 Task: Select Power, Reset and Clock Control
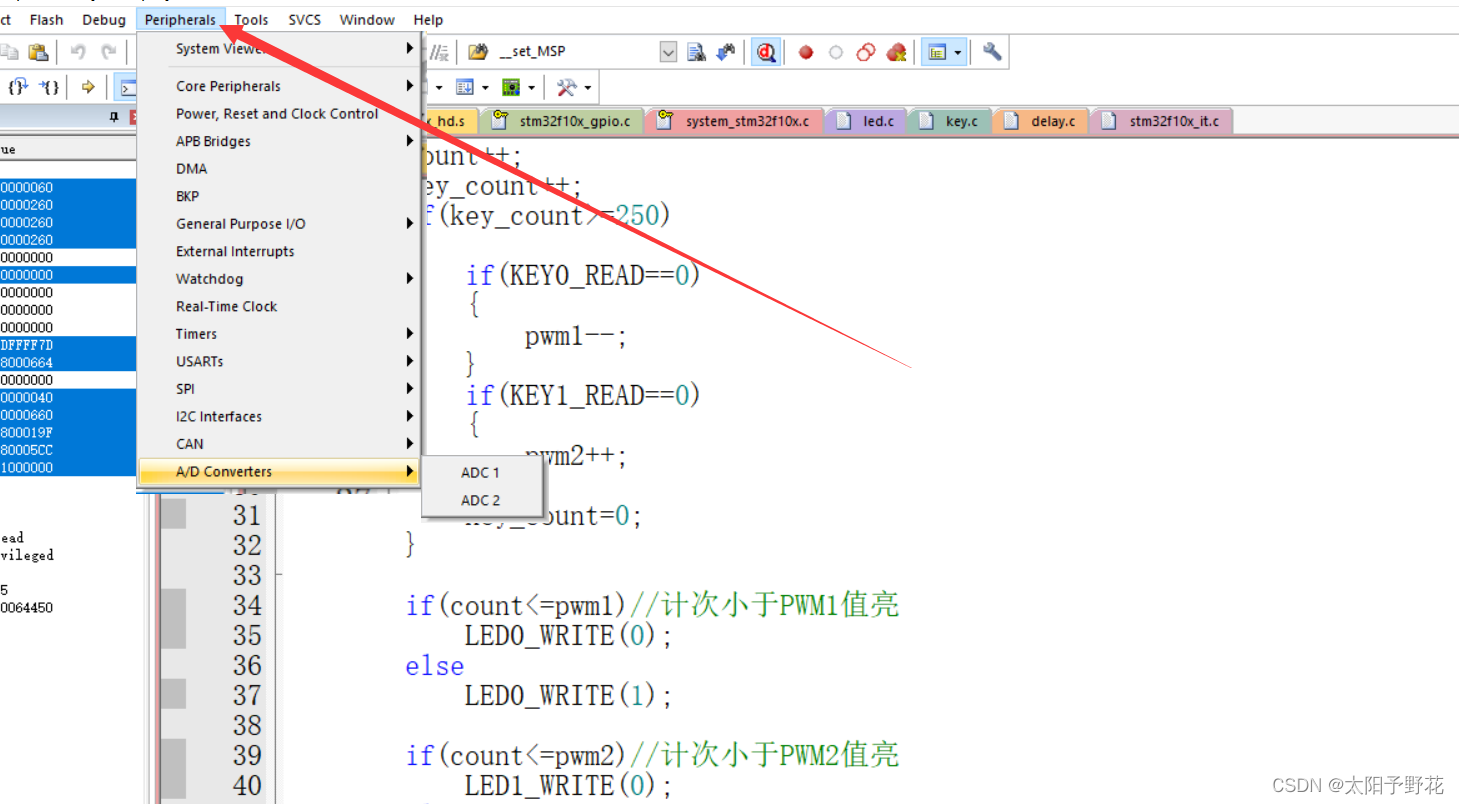(x=279, y=114)
